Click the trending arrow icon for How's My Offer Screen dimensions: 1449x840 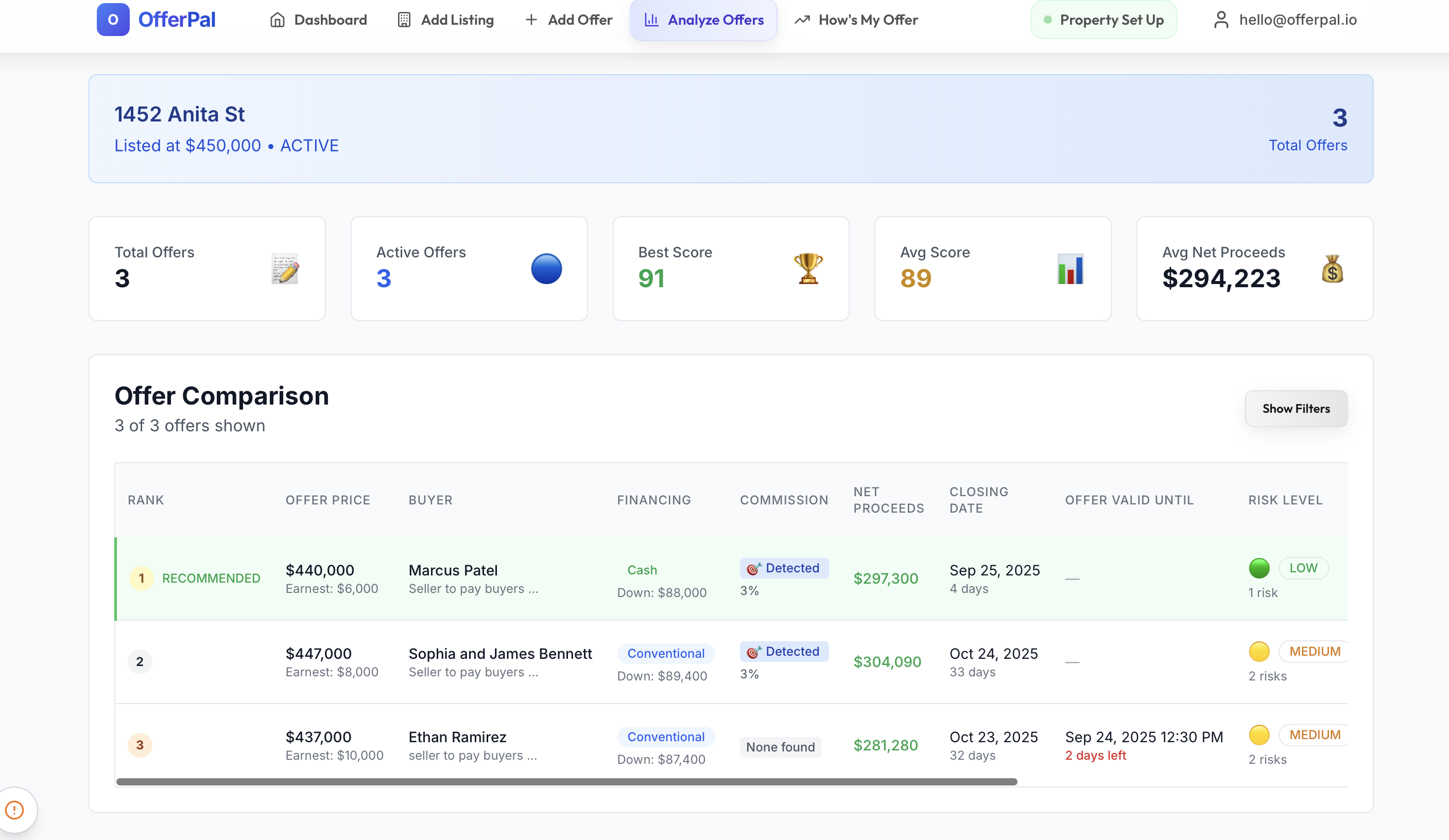802,20
